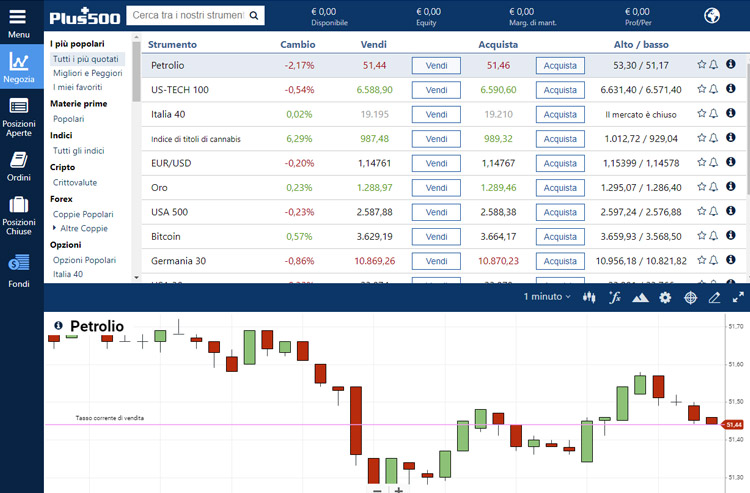
Task: Click Acquista button for EUR/USD
Action: [560, 164]
